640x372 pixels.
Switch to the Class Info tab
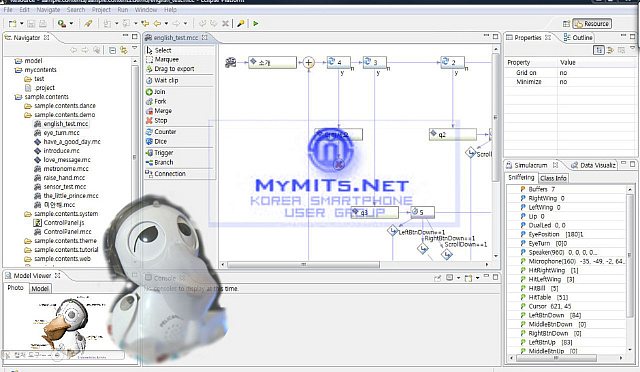pyautogui.click(x=553, y=178)
